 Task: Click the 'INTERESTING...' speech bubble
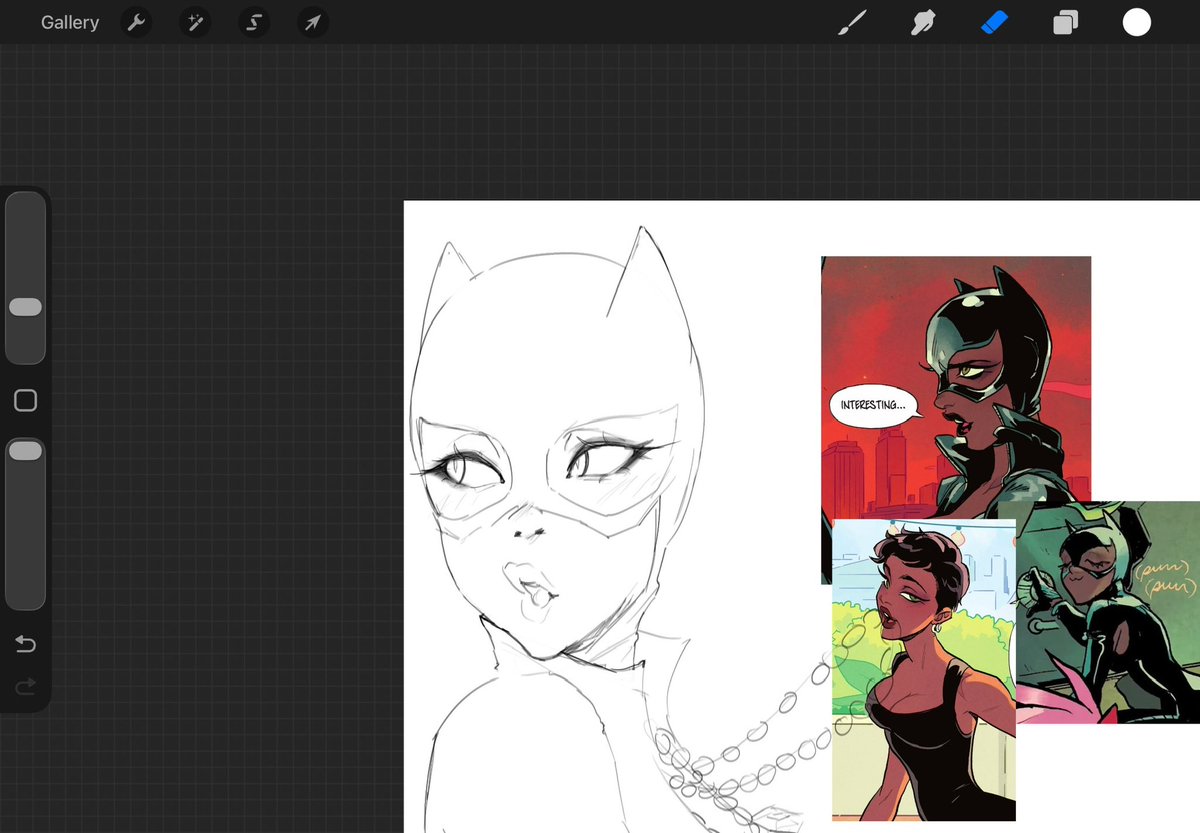point(874,406)
